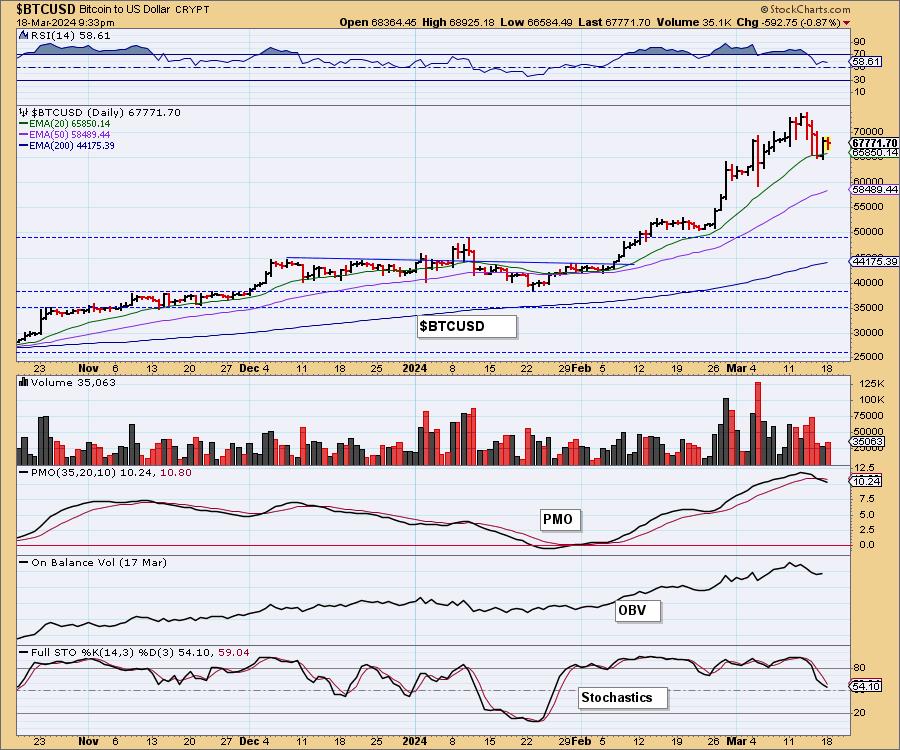Click the Stochastics annotation box
This screenshot has height=750, width=900.
point(623,698)
